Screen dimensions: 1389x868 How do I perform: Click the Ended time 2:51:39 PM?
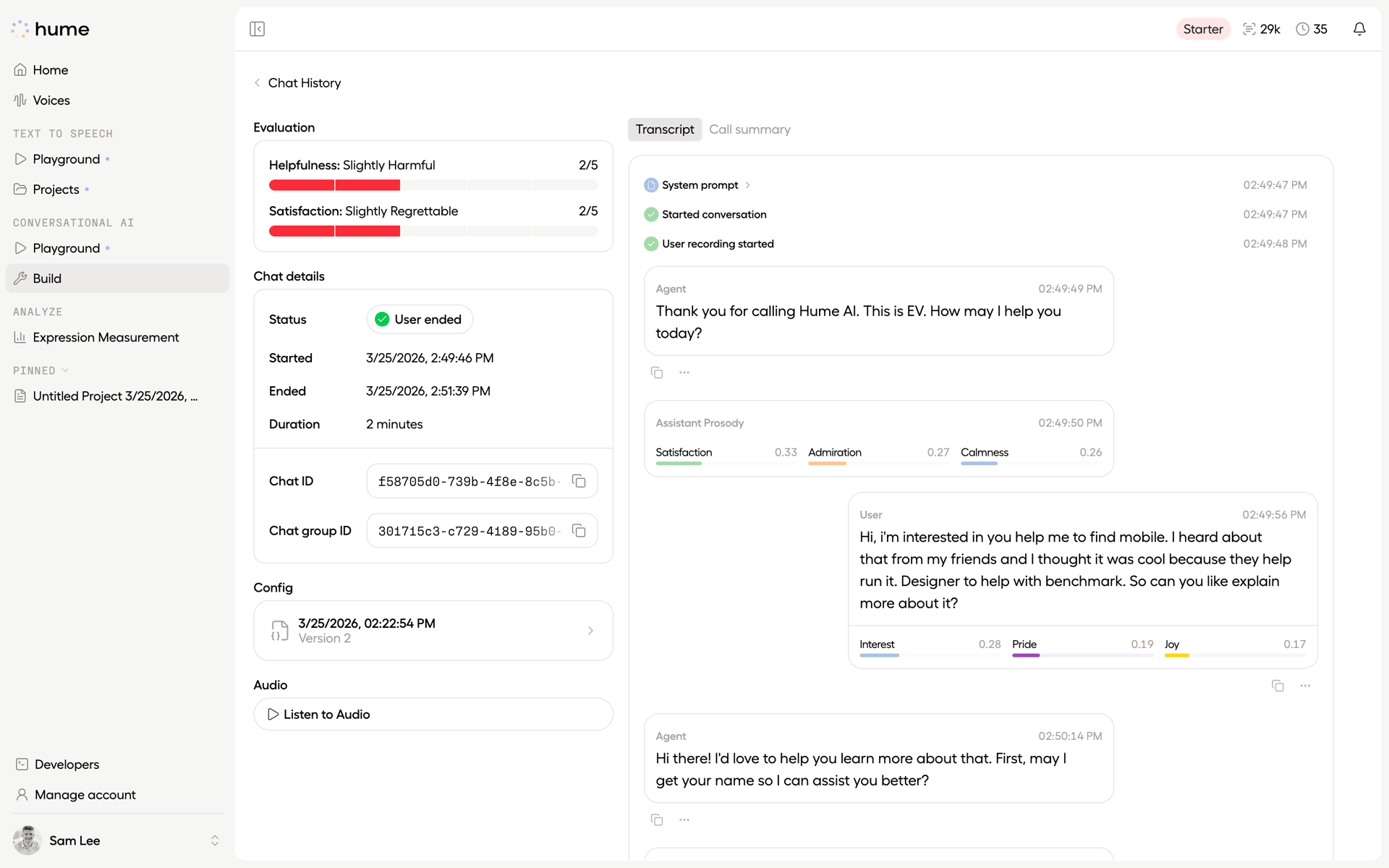428,391
